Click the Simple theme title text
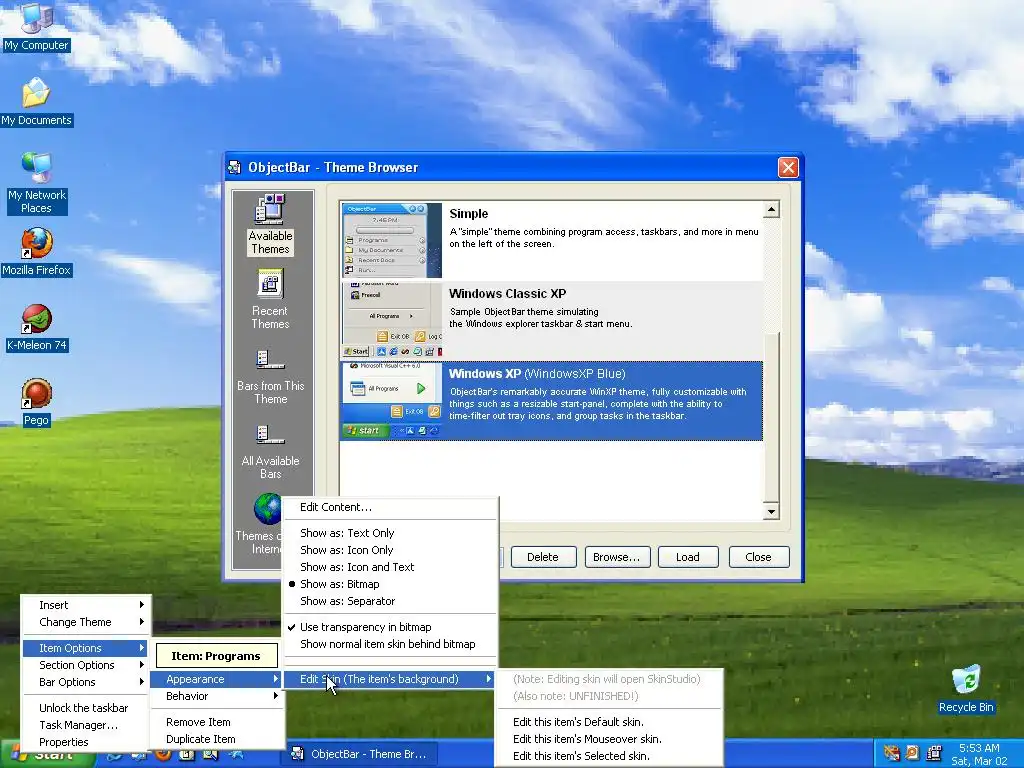Screen dimensions: 1024x768 pos(468,214)
